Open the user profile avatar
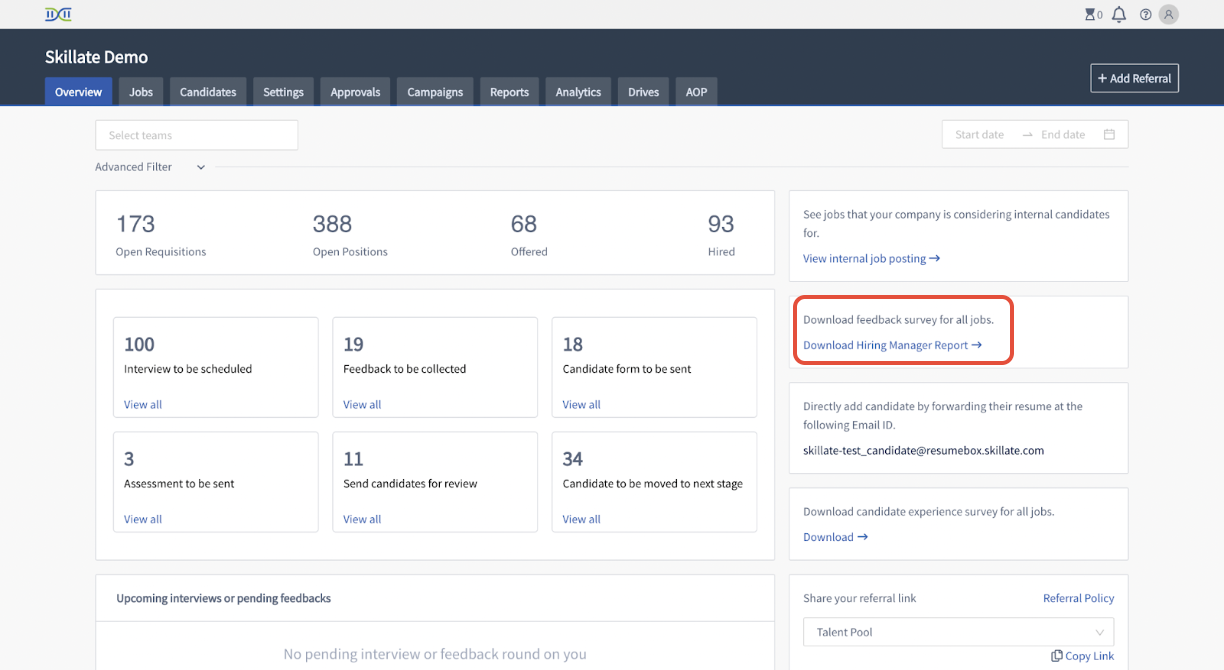Image resolution: width=1224 pixels, height=670 pixels. (1168, 14)
